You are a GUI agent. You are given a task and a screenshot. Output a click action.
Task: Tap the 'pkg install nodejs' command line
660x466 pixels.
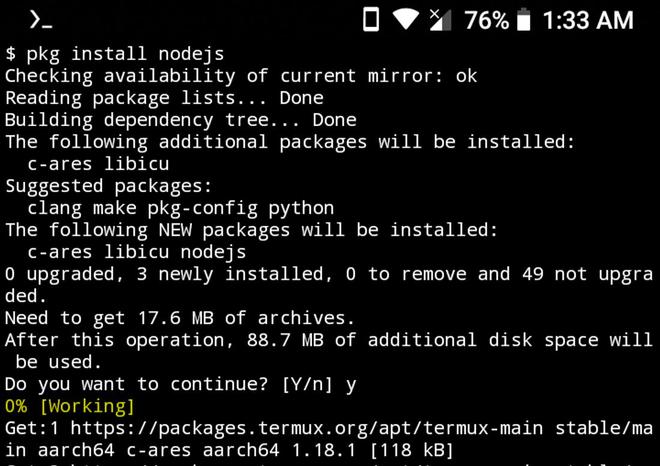click(114, 54)
